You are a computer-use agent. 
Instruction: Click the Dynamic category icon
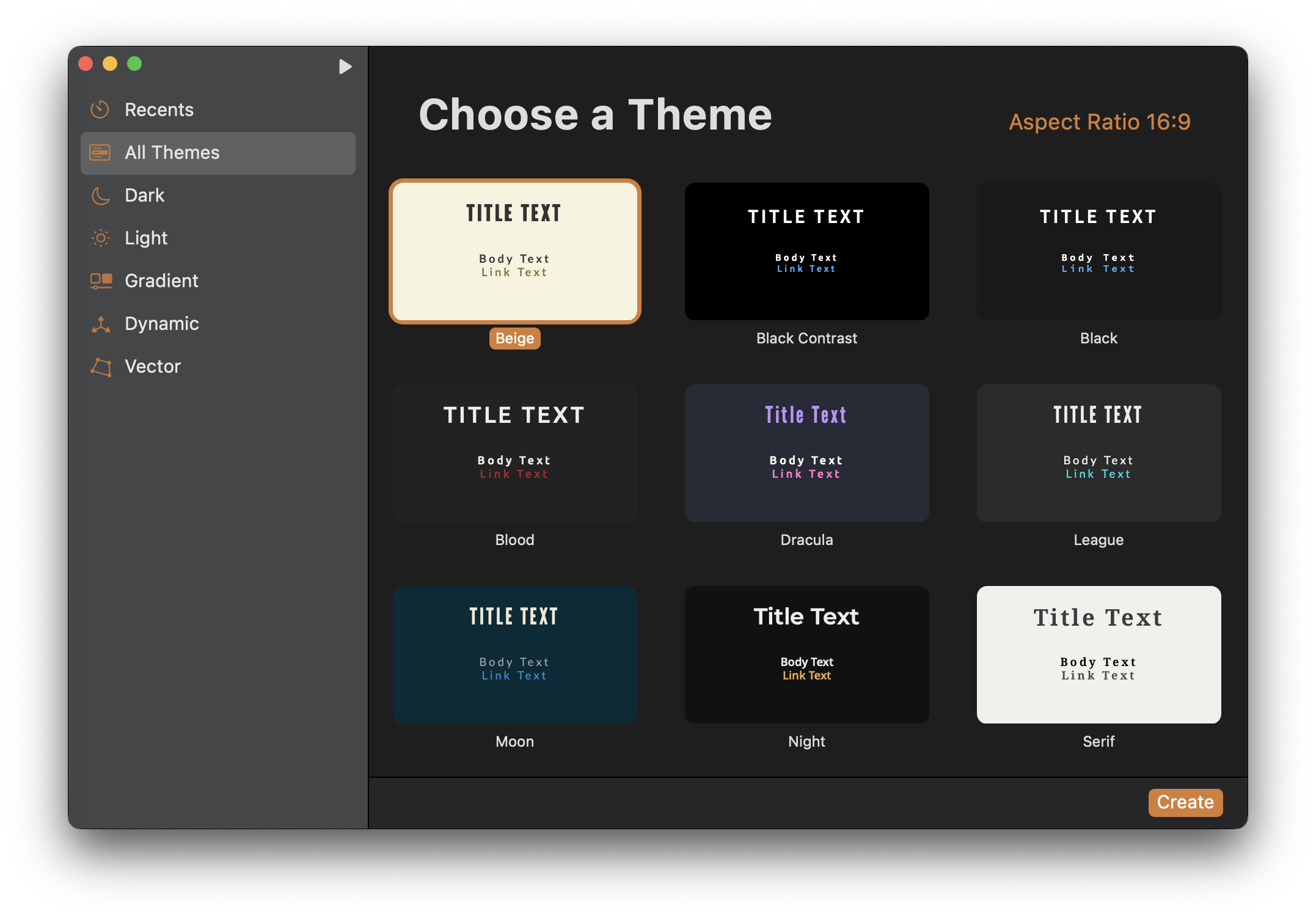coord(101,324)
